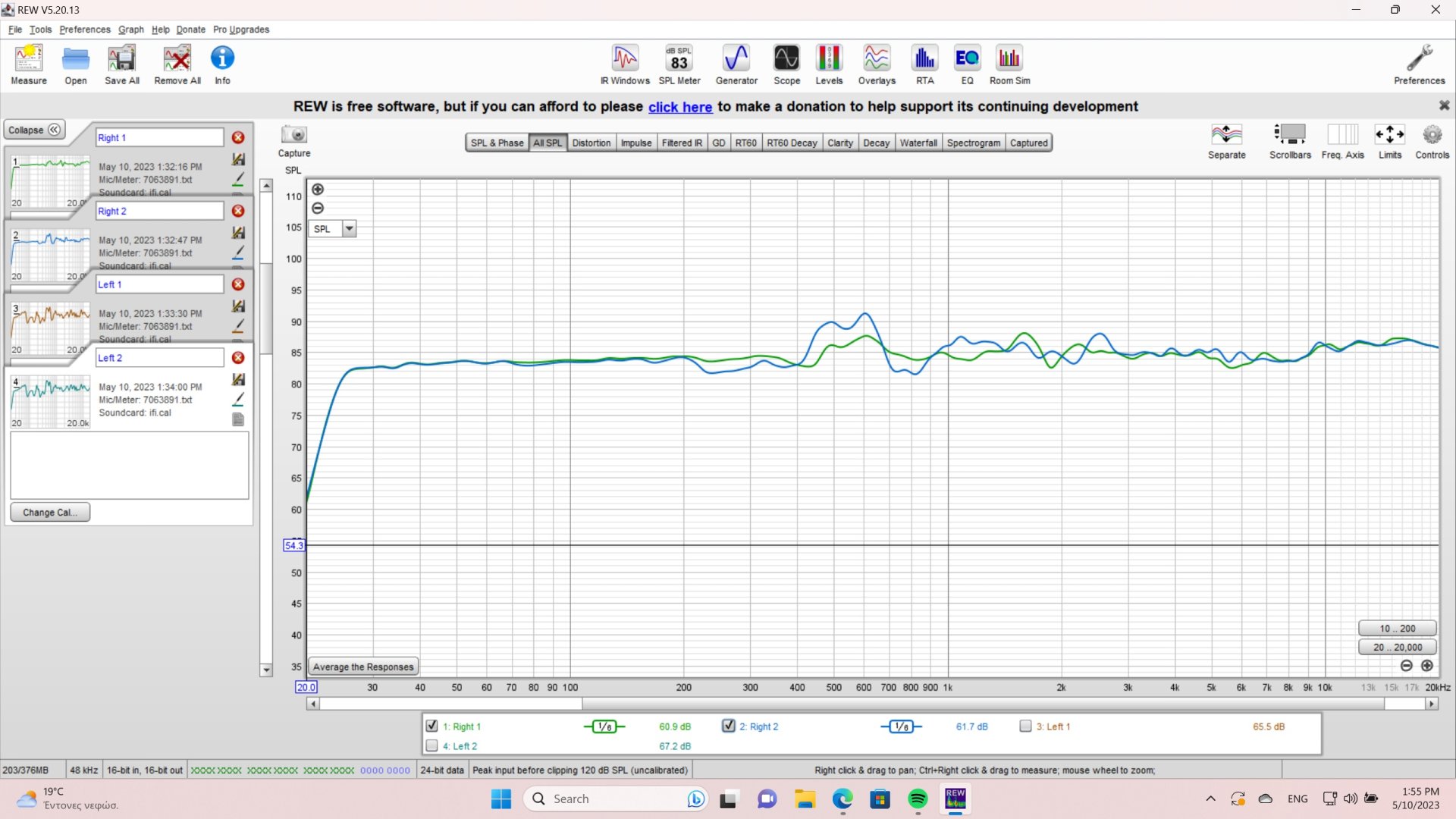The image size is (1456, 819).
Task: Enable the 3: Left 1 trace
Action: point(1026,726)
